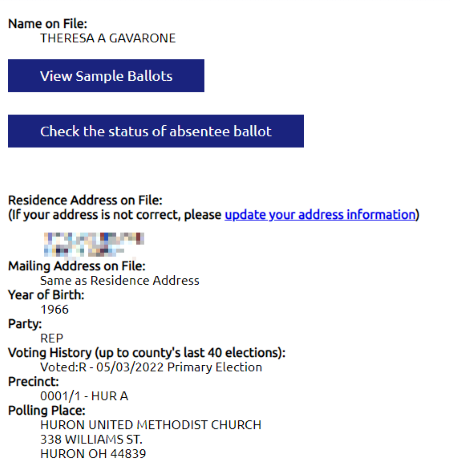Click the Year of Birth label
Viewport: 450px width, 471px height.
coord(46,295)
